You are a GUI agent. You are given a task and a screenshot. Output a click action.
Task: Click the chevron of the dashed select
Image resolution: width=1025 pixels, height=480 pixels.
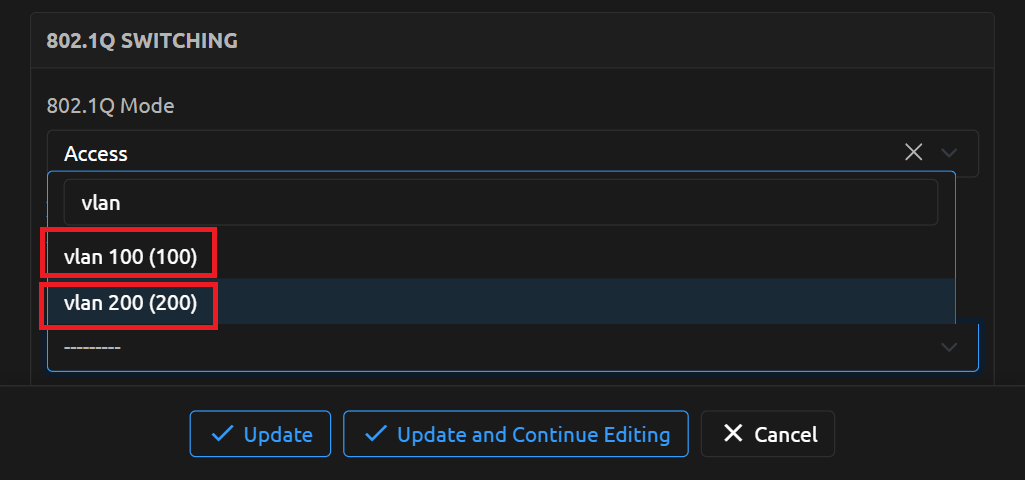pos(949,346)
